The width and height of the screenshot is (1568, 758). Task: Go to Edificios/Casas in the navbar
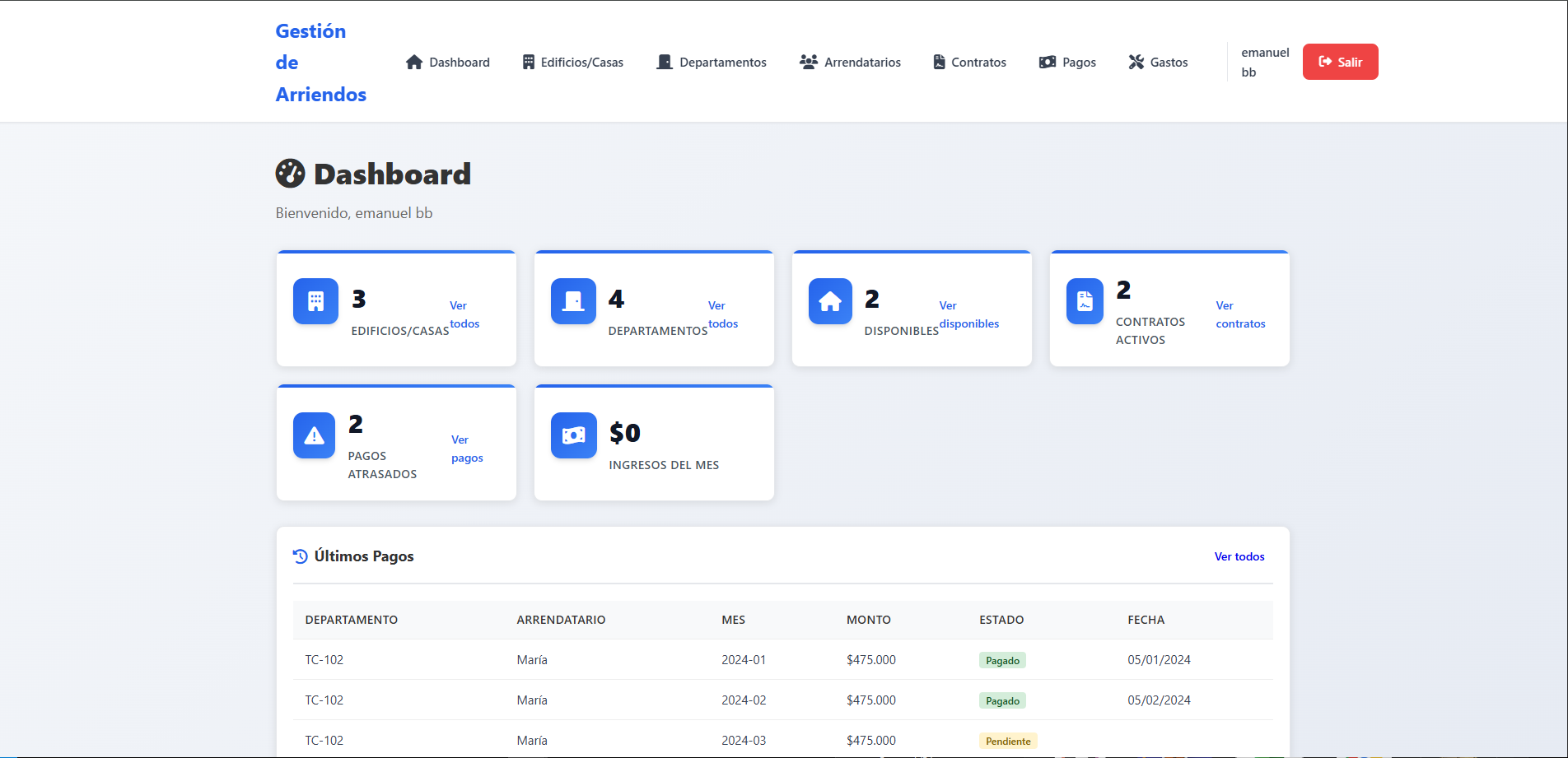tap(573, 62)
